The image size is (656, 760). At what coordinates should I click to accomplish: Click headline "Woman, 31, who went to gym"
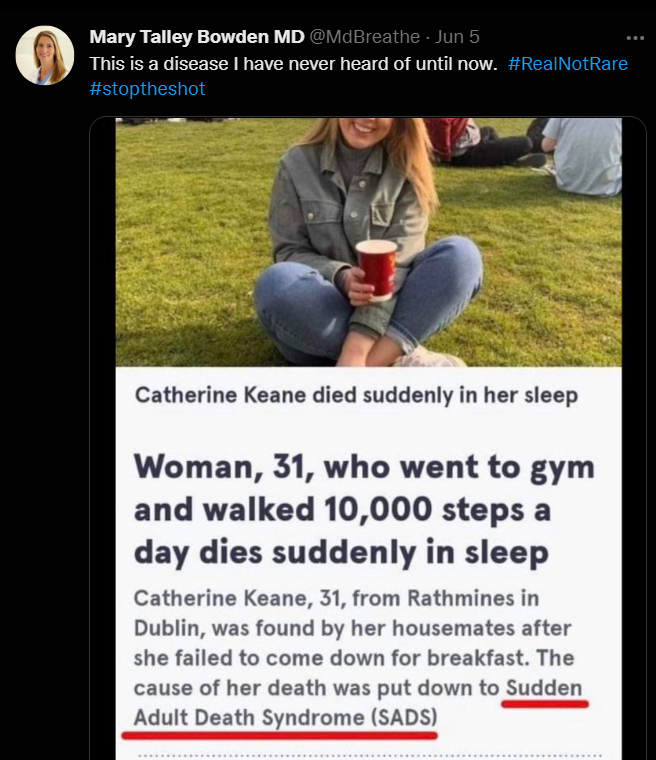[x=364, y=466]
